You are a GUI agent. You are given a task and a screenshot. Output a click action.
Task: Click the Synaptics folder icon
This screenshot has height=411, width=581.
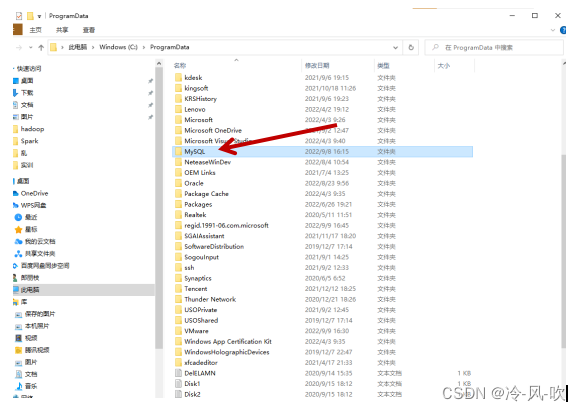point(179,278)
